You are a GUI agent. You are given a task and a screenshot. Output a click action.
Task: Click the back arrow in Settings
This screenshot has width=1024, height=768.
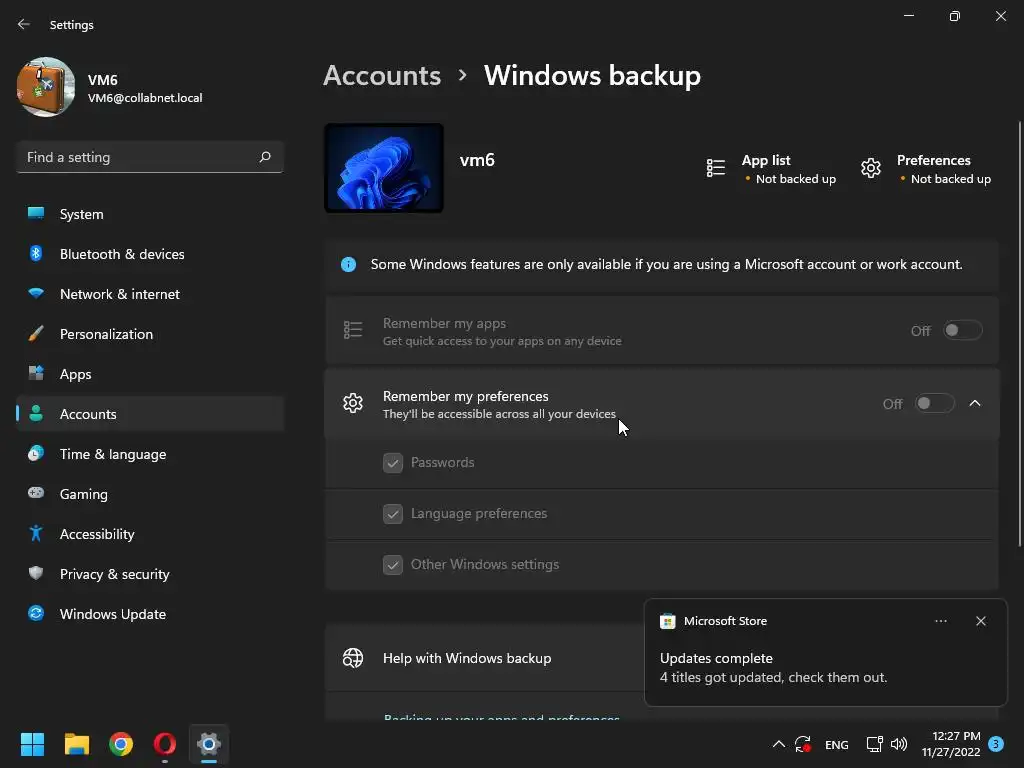click(x=24, y=25)
